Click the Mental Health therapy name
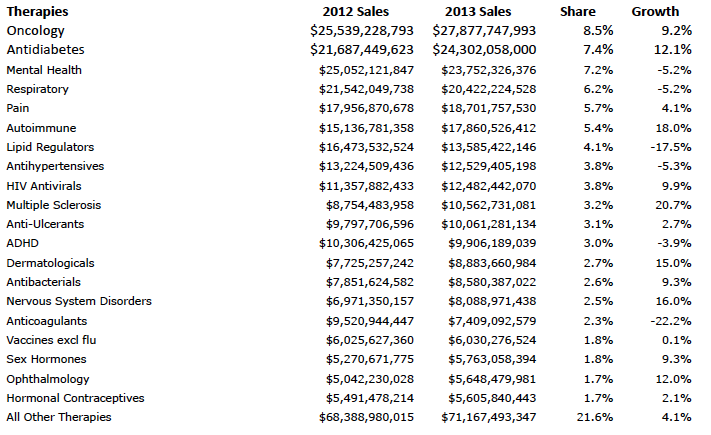 coord(44,70)
